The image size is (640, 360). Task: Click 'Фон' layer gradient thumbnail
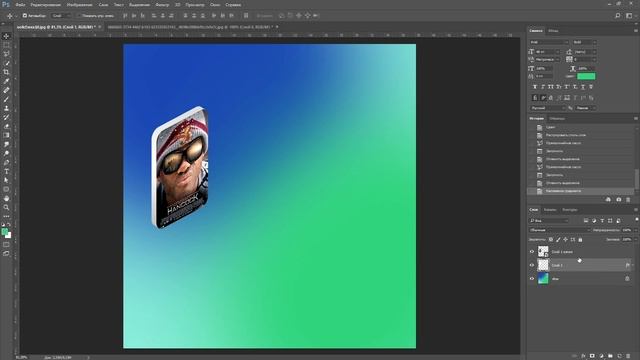click(x=543, y=279)
